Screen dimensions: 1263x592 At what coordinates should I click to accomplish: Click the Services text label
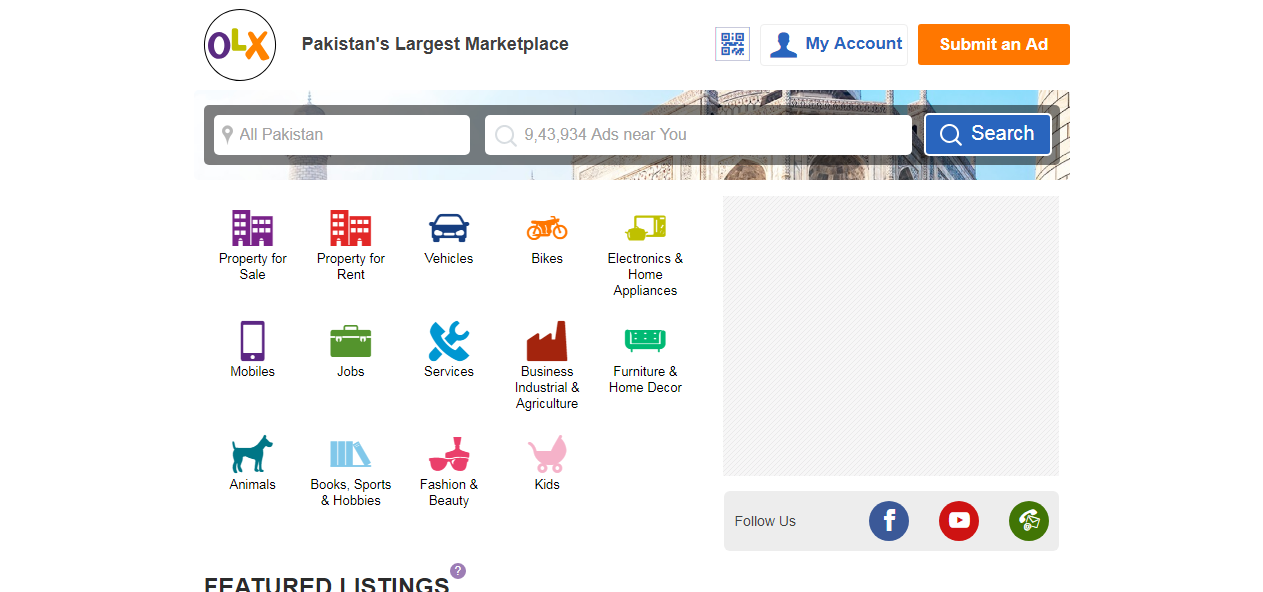pyautogui.click(x=449, y=371)
